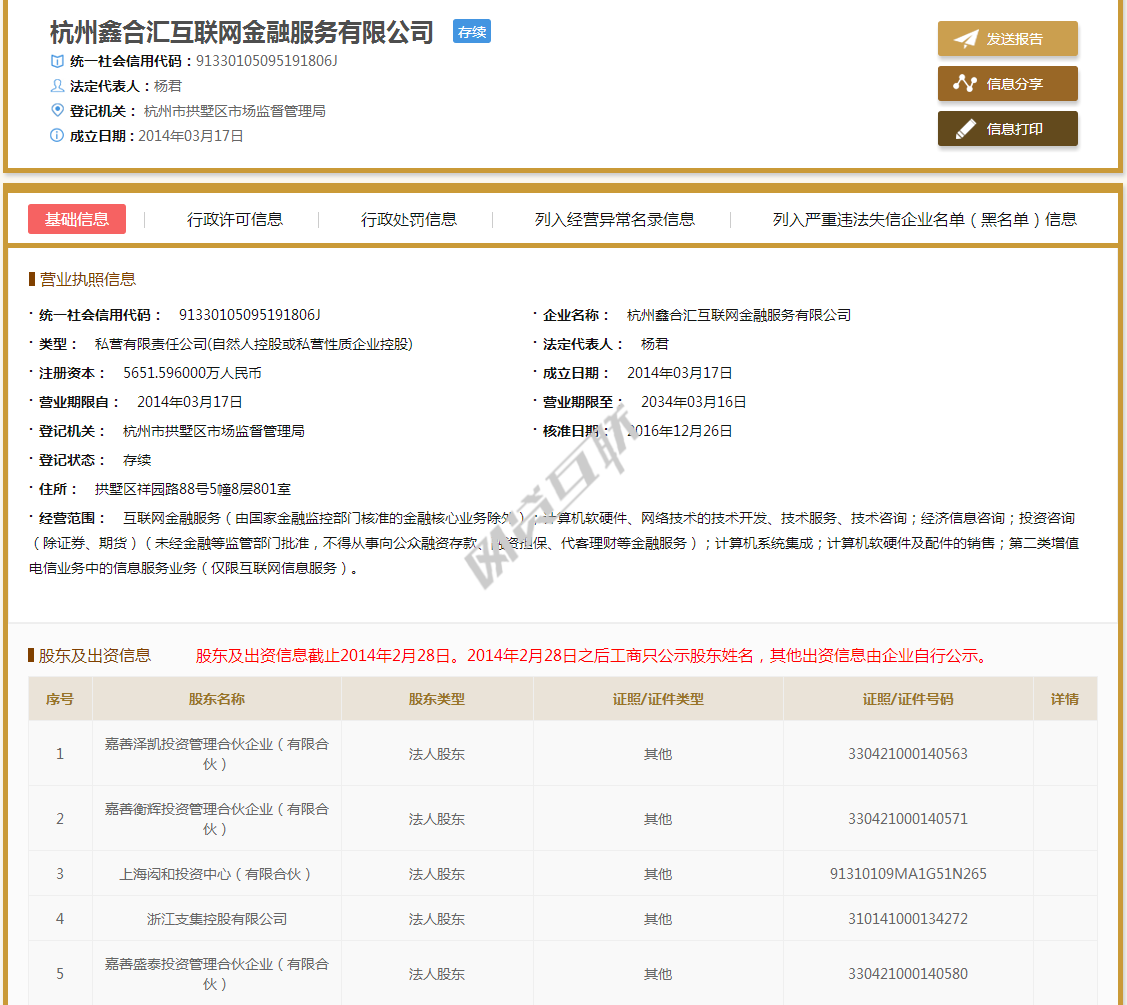Click certificate number 91310109MA1G51N265
The height and width of the screenshot is (1005, 1127).
point(908,874)
